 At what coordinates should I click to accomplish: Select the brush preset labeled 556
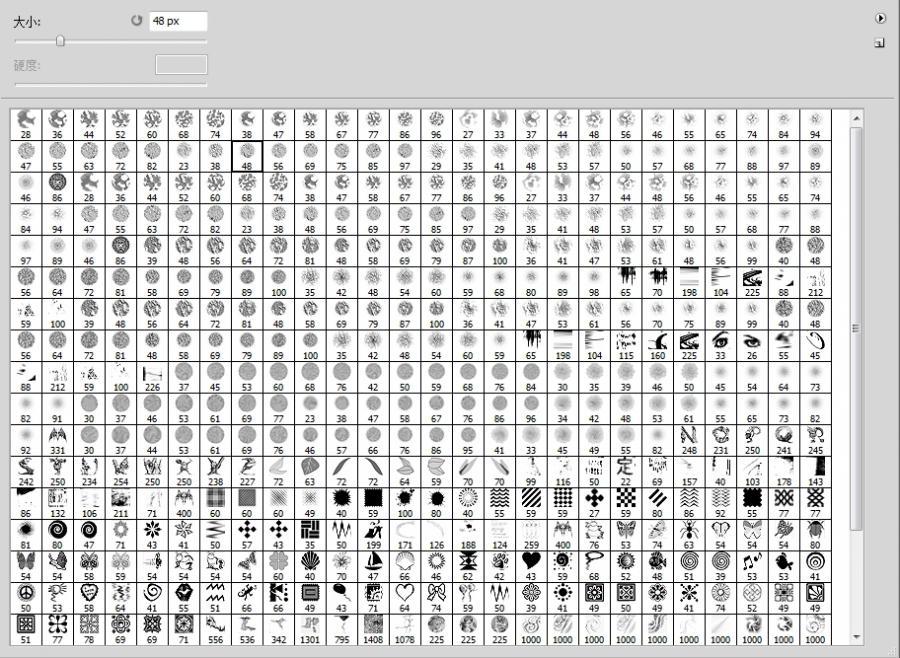click(x=215, y=630)
